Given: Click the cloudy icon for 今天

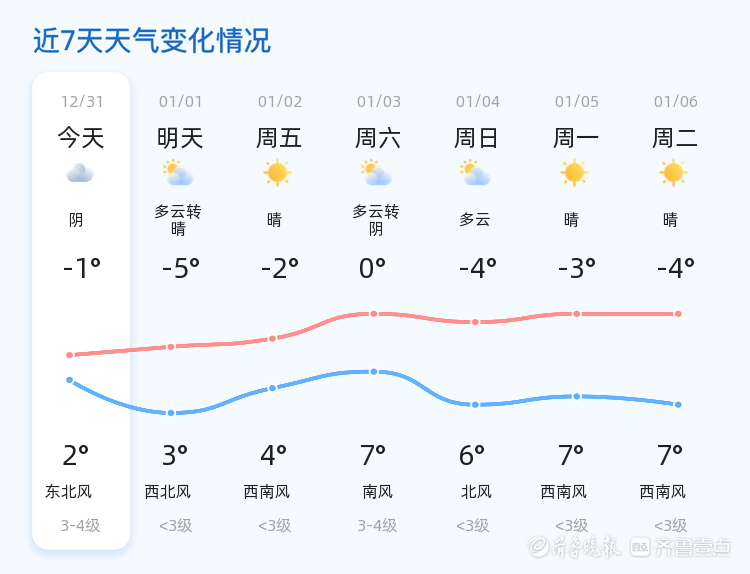Looking at the screenshot, I should coord(80,174).
